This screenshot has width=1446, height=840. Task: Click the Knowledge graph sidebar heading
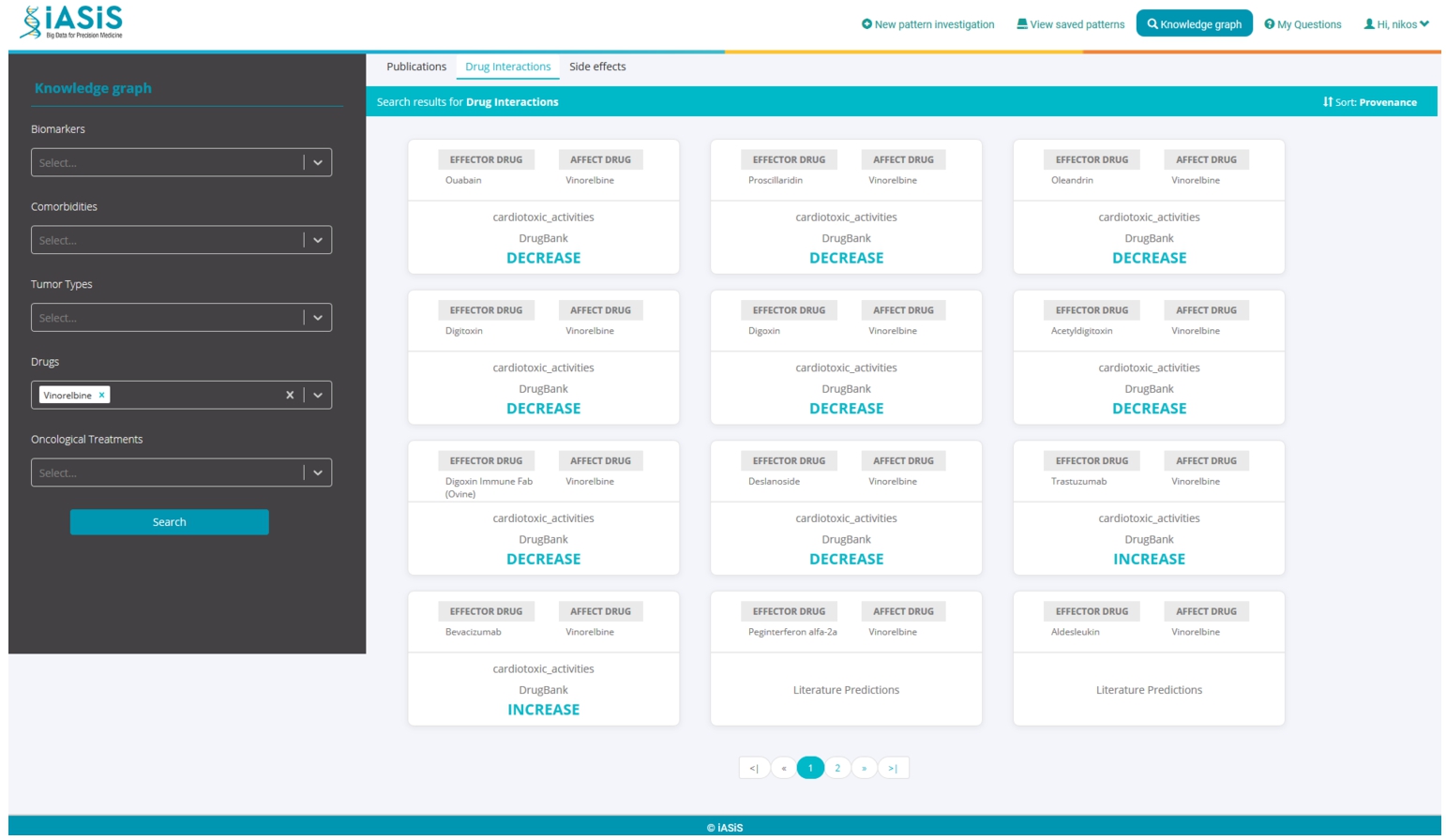(x=93, y=88)
